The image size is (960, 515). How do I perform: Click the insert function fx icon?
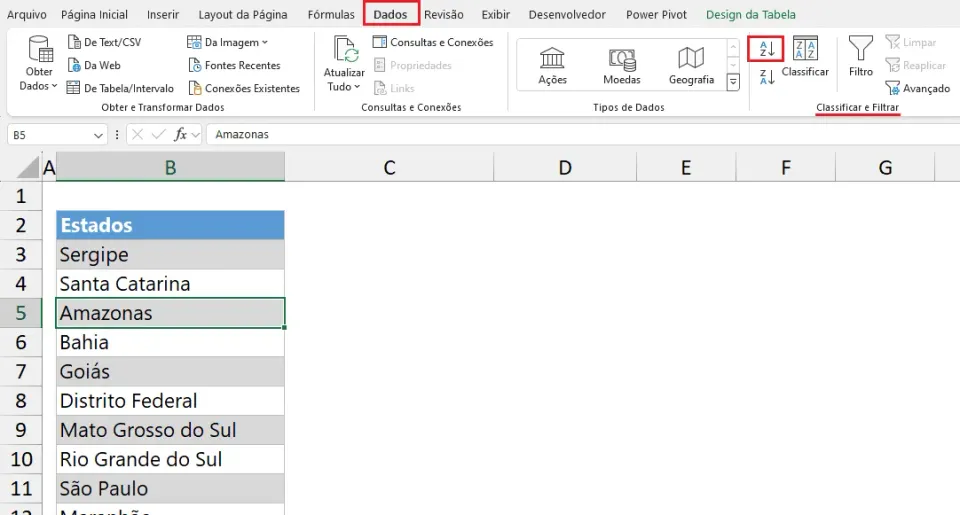pos(180,134)
